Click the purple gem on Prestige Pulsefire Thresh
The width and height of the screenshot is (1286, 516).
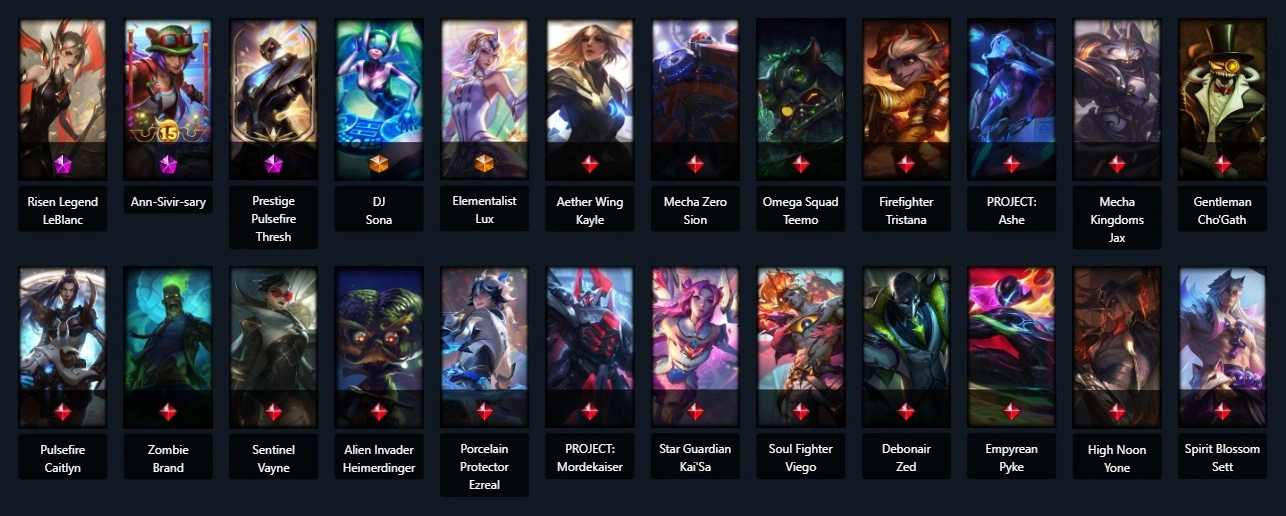273,163
